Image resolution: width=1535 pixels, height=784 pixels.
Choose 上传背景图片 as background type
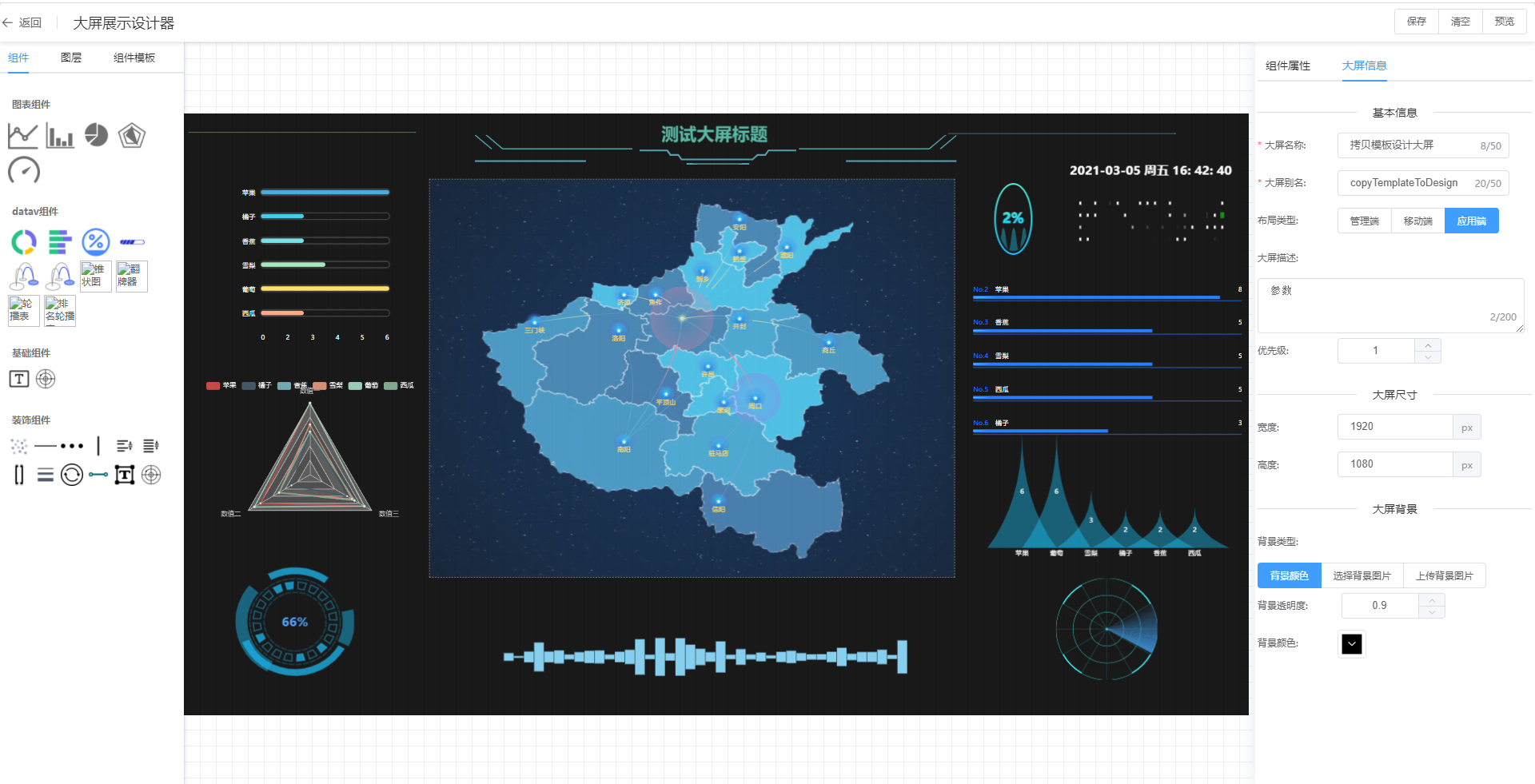pos(1445,575)
